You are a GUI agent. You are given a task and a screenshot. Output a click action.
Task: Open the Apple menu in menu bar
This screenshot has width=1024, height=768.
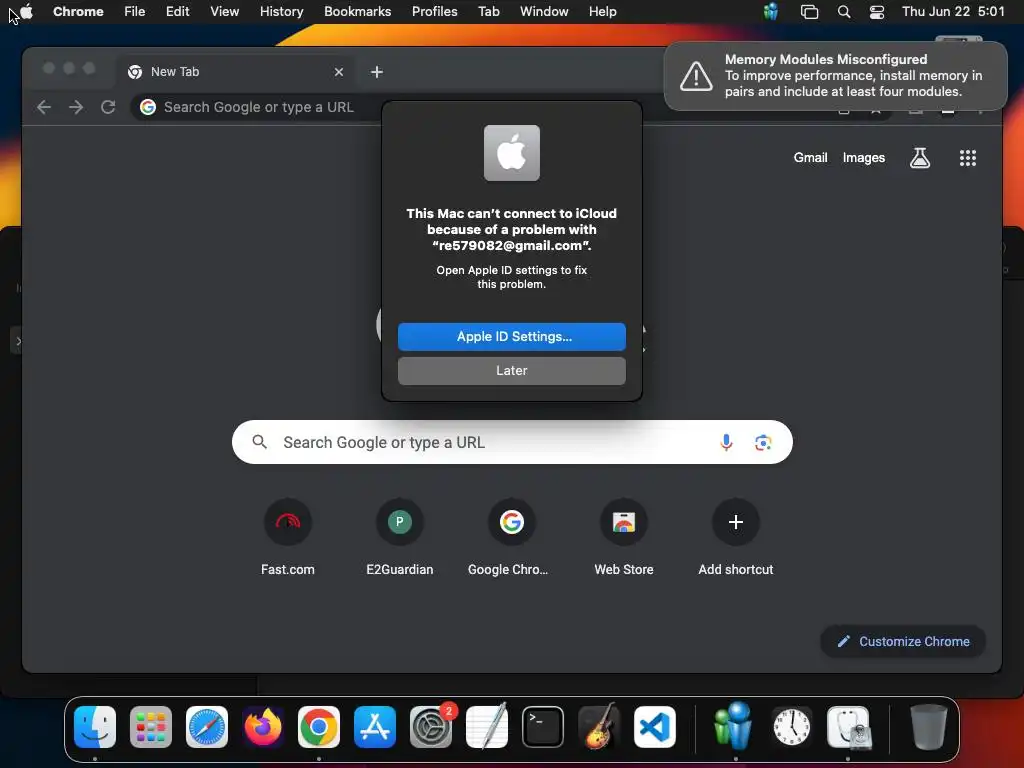pos(26,12)
